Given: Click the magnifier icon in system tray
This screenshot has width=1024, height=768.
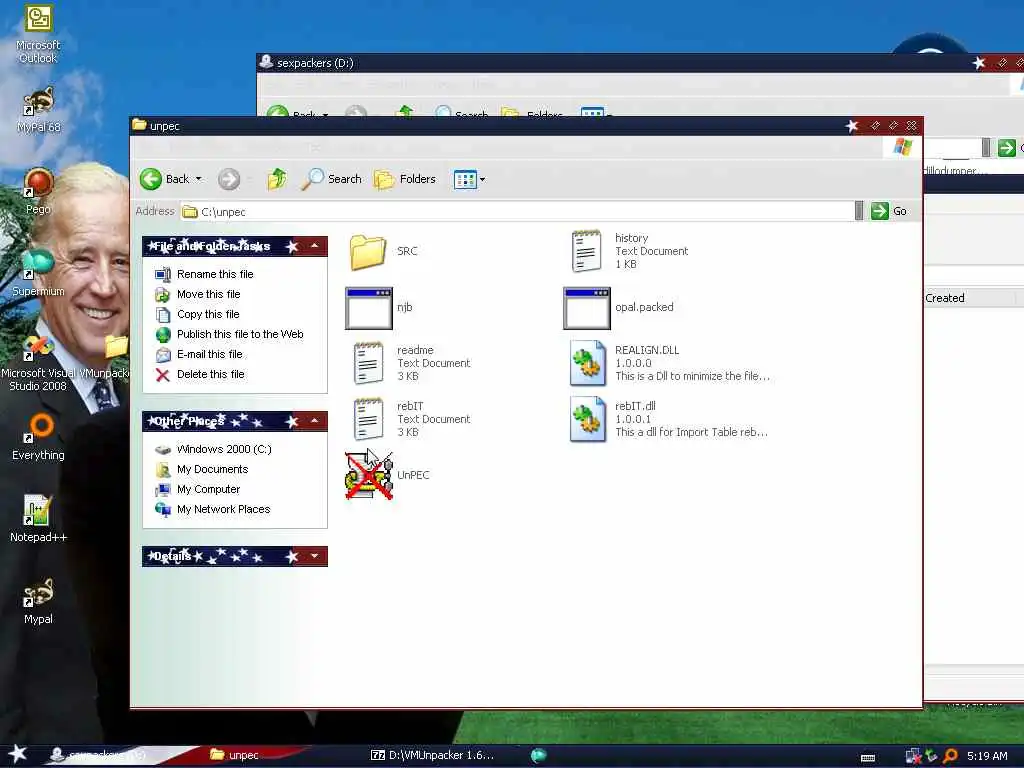Looking at the screenshot, I should (x=950, y=756).
